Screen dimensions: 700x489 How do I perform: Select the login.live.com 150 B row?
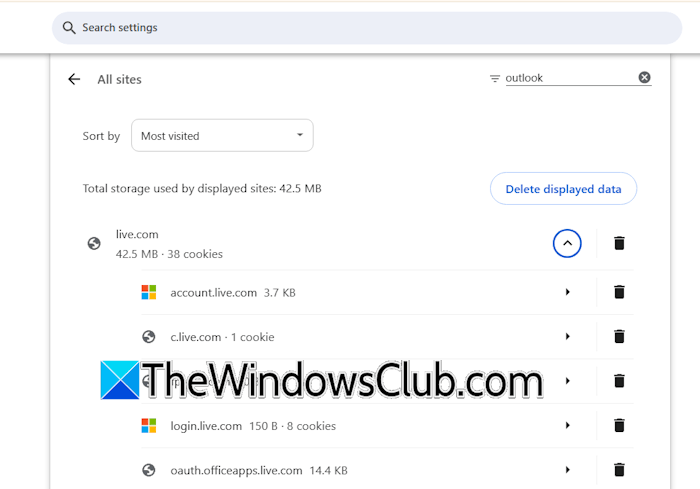(x=387, y=426)
